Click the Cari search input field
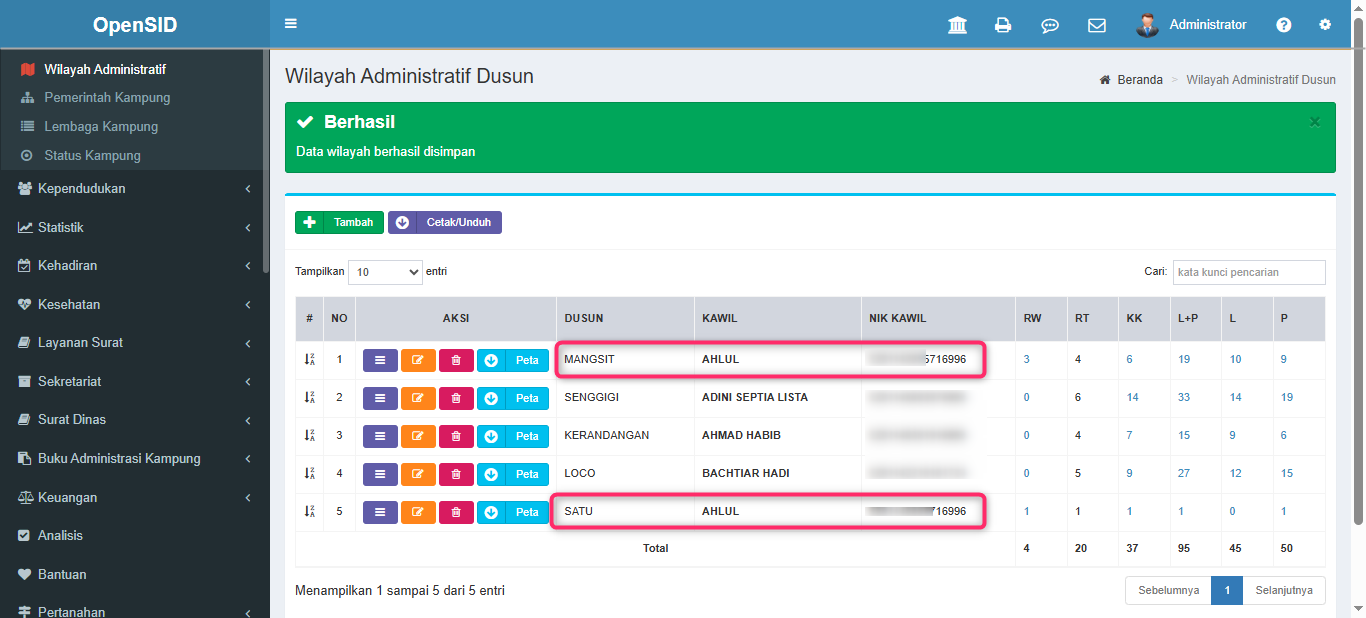1366x618 pixels. coord(1249,272)
